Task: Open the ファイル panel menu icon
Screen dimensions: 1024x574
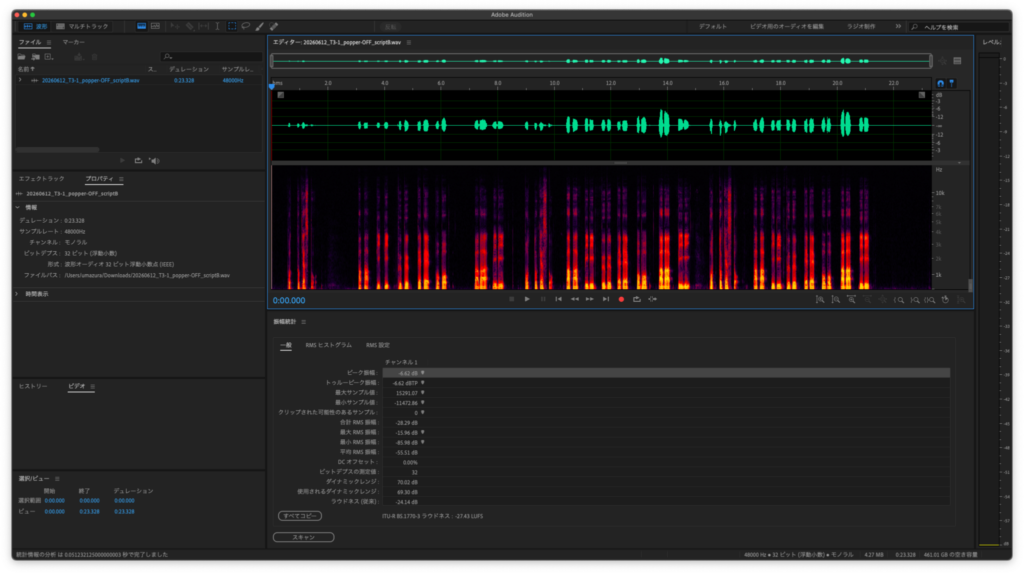Action: (x=48, y=42)
